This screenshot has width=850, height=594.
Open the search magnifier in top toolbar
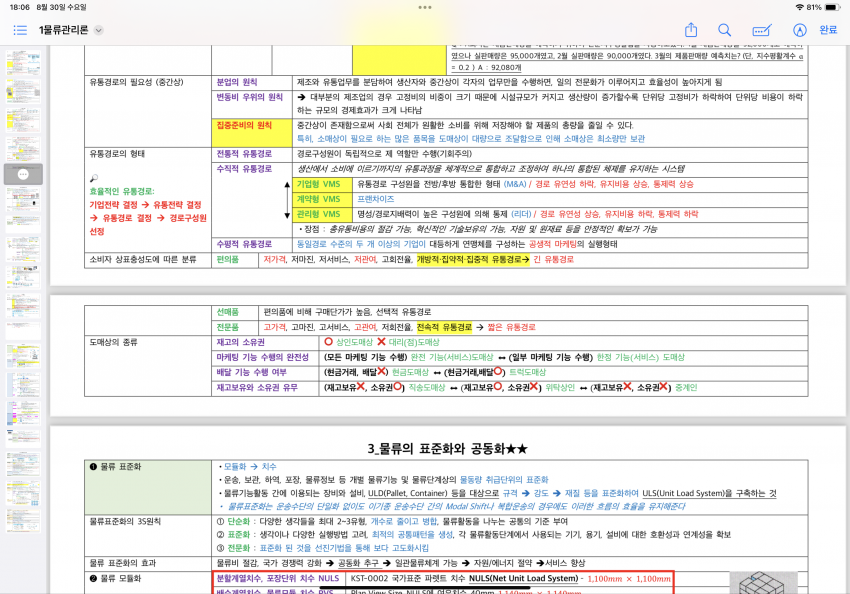coord(724,30)
